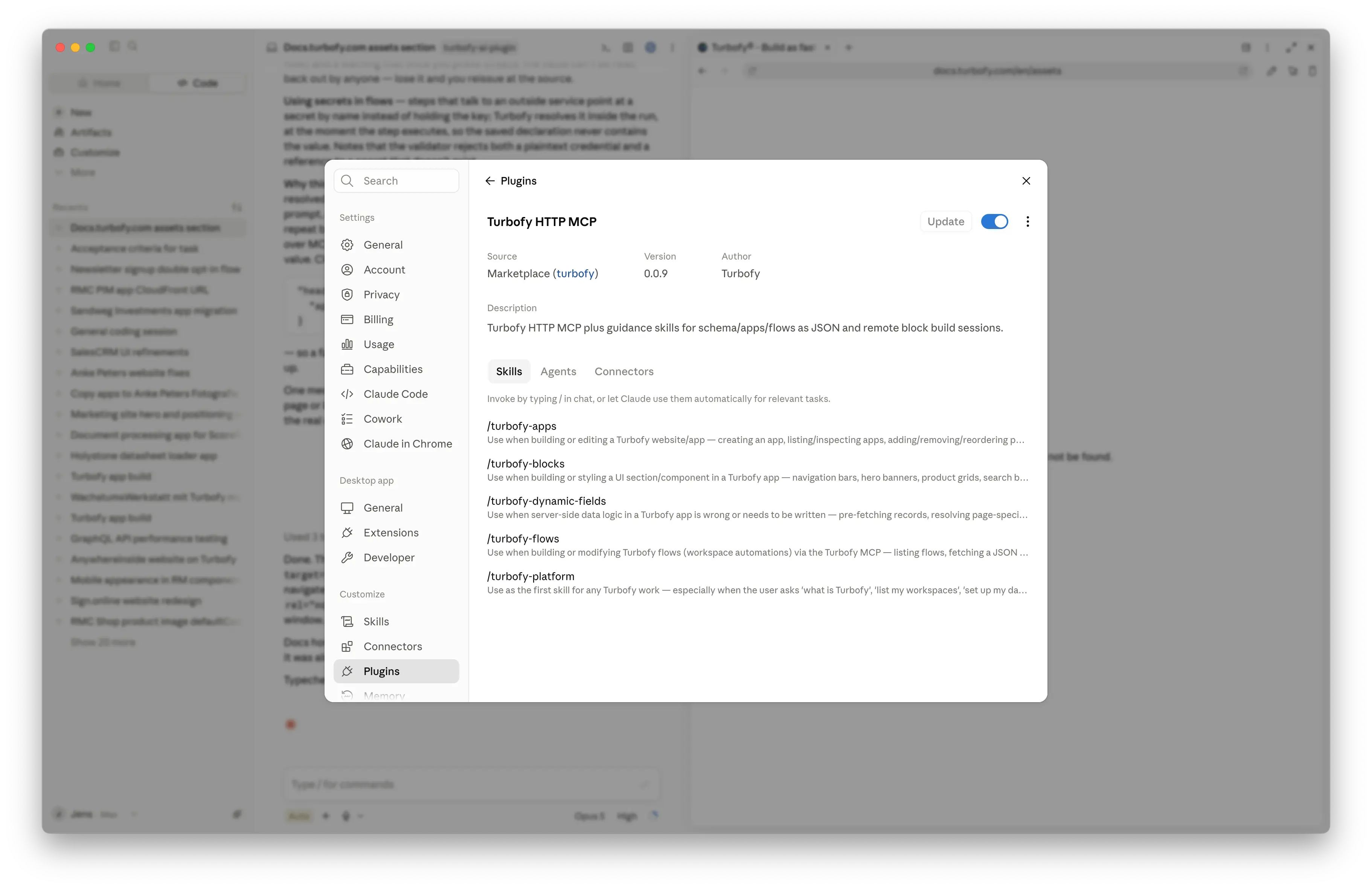Click the Home tab in main window
The height and width of the screenshot is (889, 1372).
(x=100, y=83)
